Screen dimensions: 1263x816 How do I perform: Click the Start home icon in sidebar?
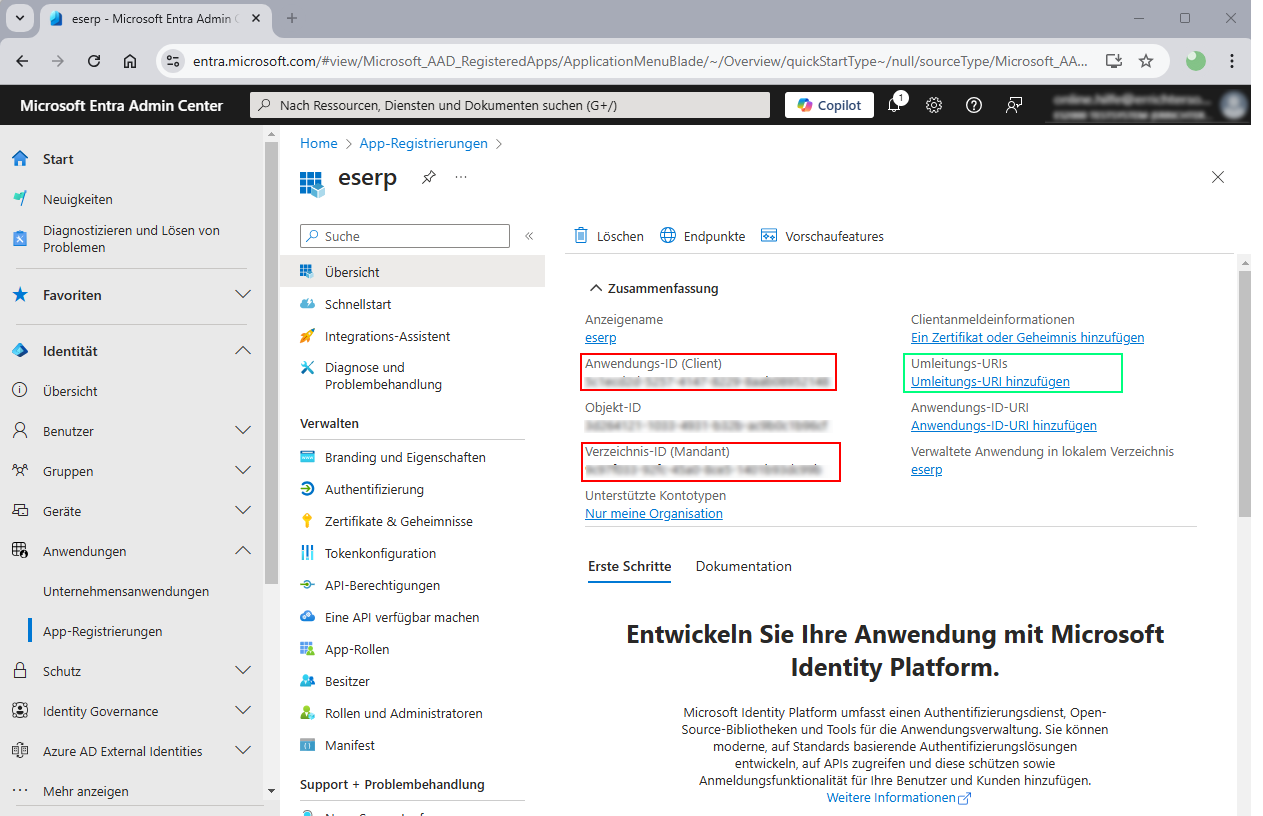click(20, 159)
